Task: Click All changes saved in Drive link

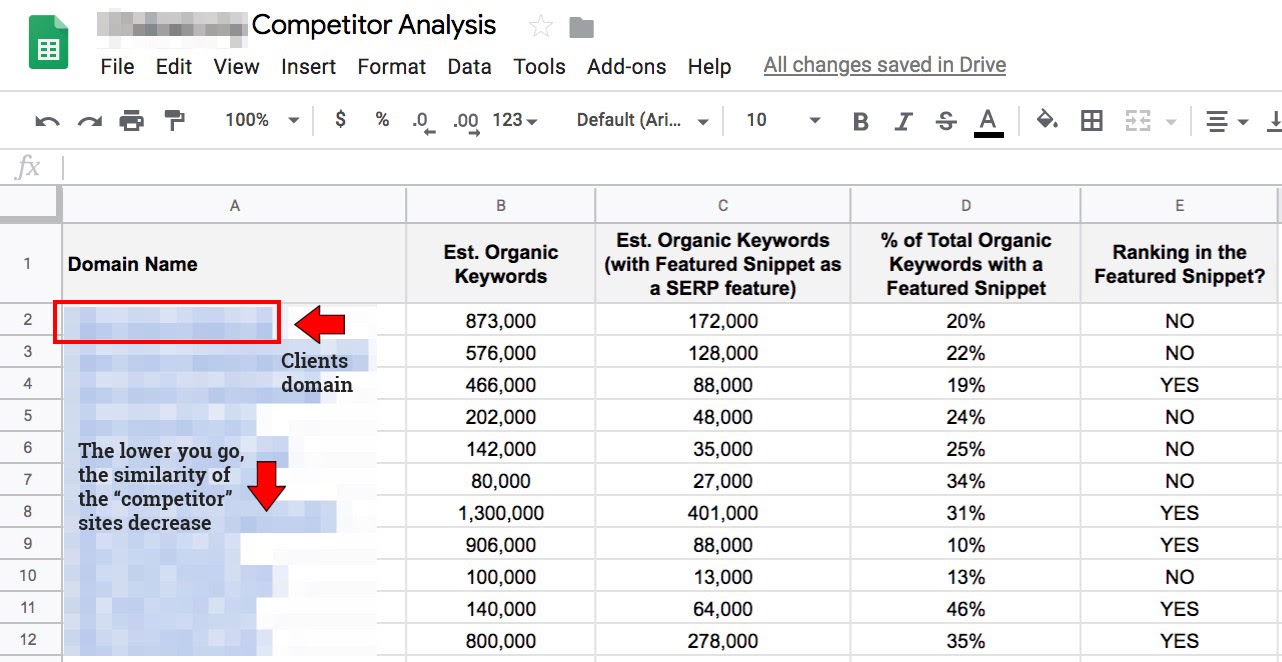Action: (x=884, y=65)
